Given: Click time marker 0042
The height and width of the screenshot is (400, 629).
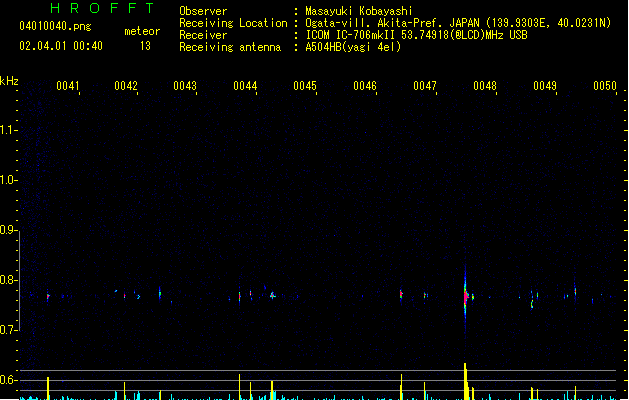Looking at the screenshot, I should [x=126, y=86].
